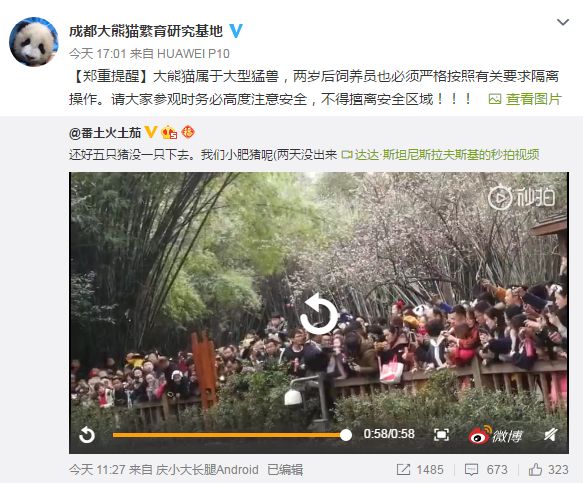The image size is (583, 483).
Task: Click the panda profile avatar
Action: [x=34, y=42]
